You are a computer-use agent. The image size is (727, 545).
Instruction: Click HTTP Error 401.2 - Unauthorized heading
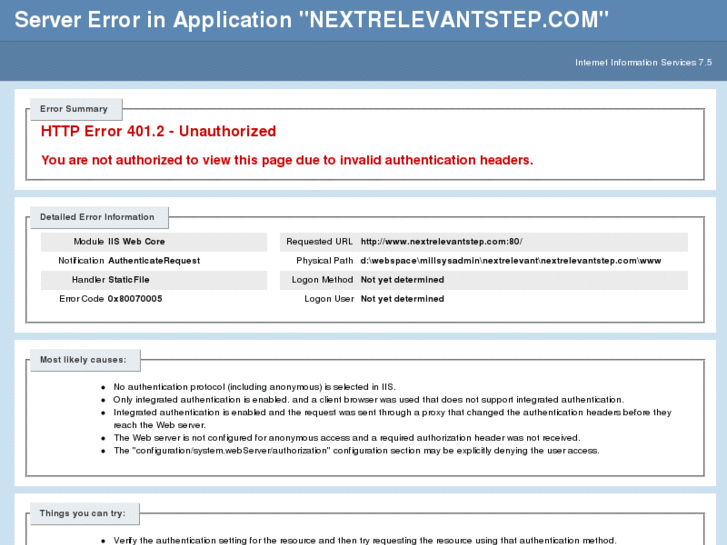pyautogui.click(x=159, y=131)
